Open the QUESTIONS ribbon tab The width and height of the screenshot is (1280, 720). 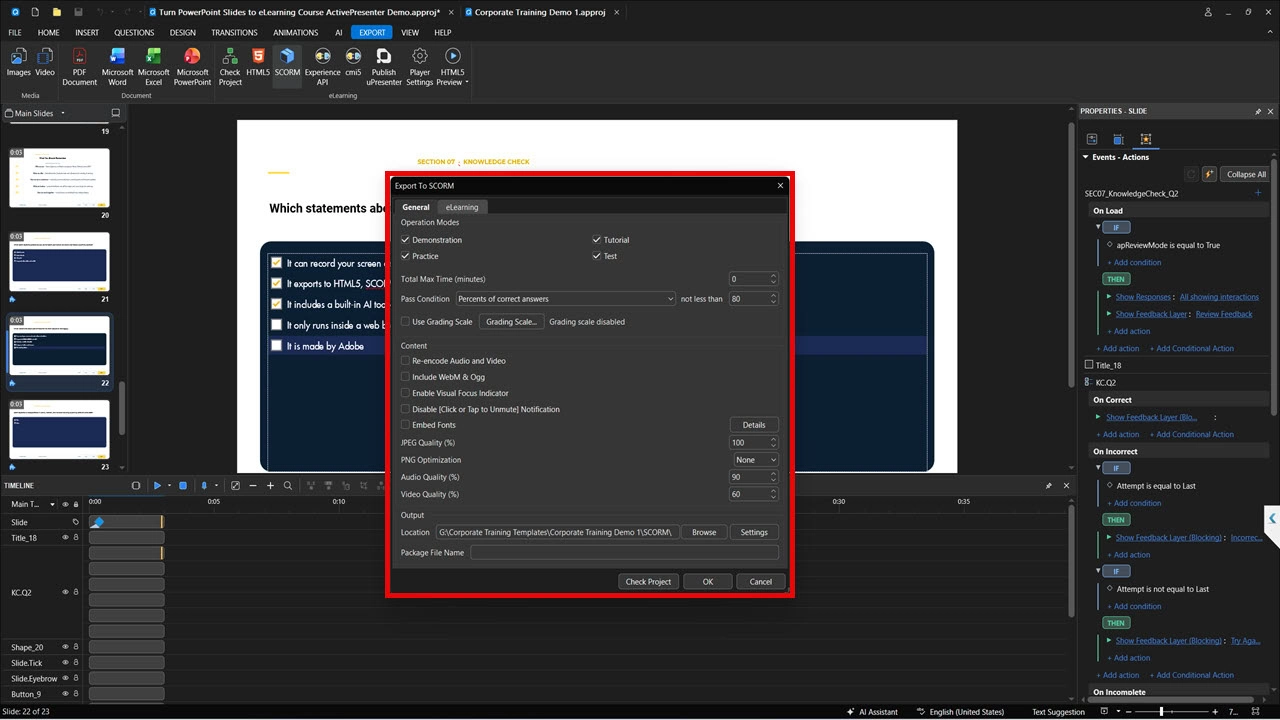[134, 33]
